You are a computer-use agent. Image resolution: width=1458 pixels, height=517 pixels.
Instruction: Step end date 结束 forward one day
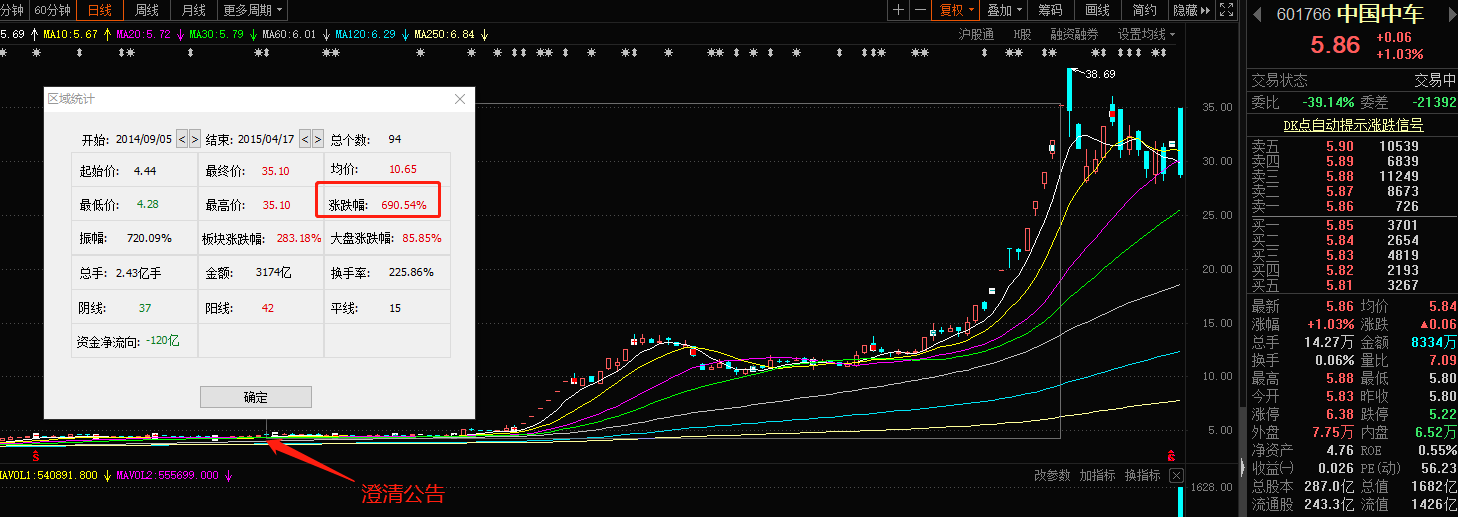[318, 139]
